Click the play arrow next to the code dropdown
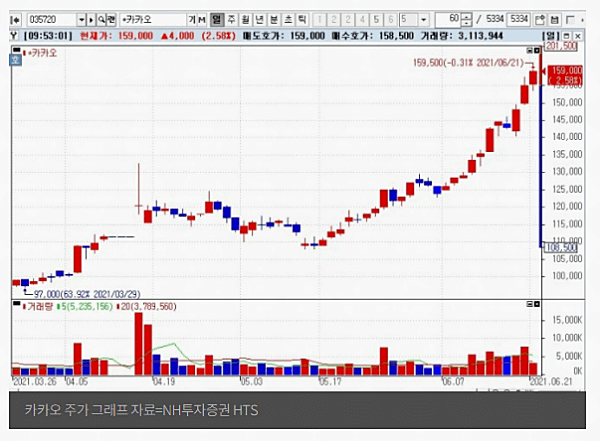 (x=91, y=20)
